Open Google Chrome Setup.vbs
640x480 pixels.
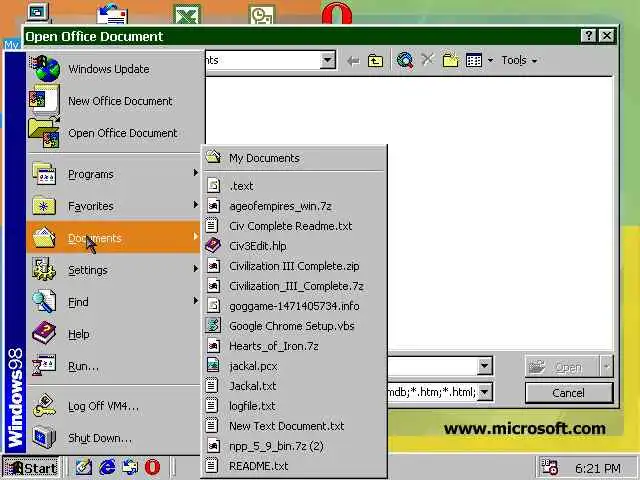click(294, 326)
